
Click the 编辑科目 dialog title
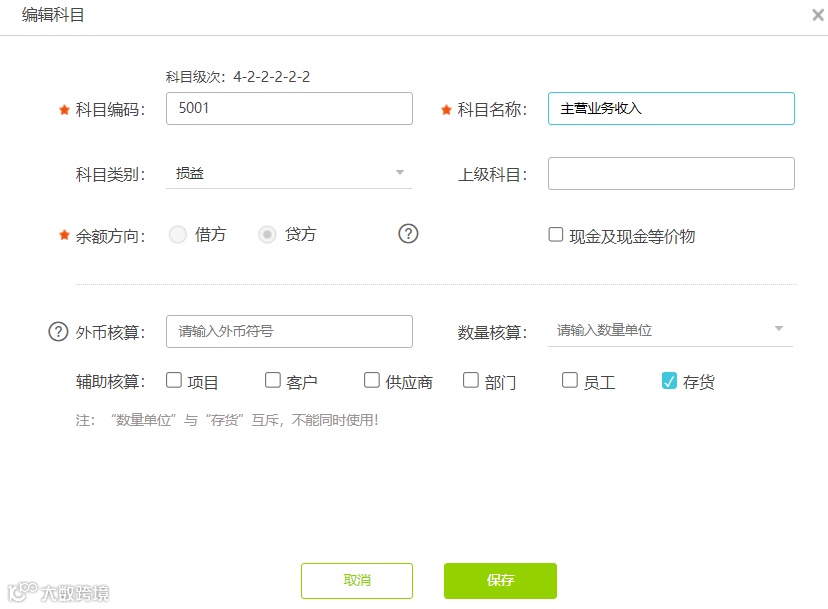(53, 15)
